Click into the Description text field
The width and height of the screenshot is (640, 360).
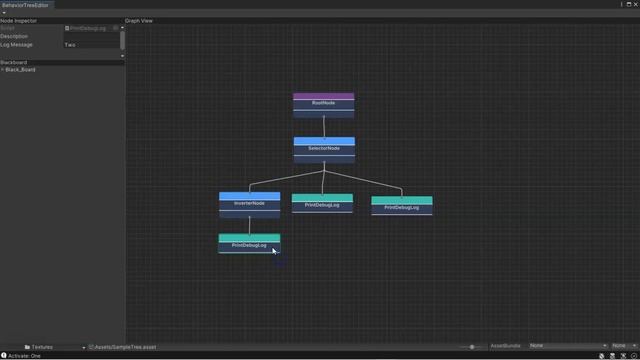[x=92, y=36]
